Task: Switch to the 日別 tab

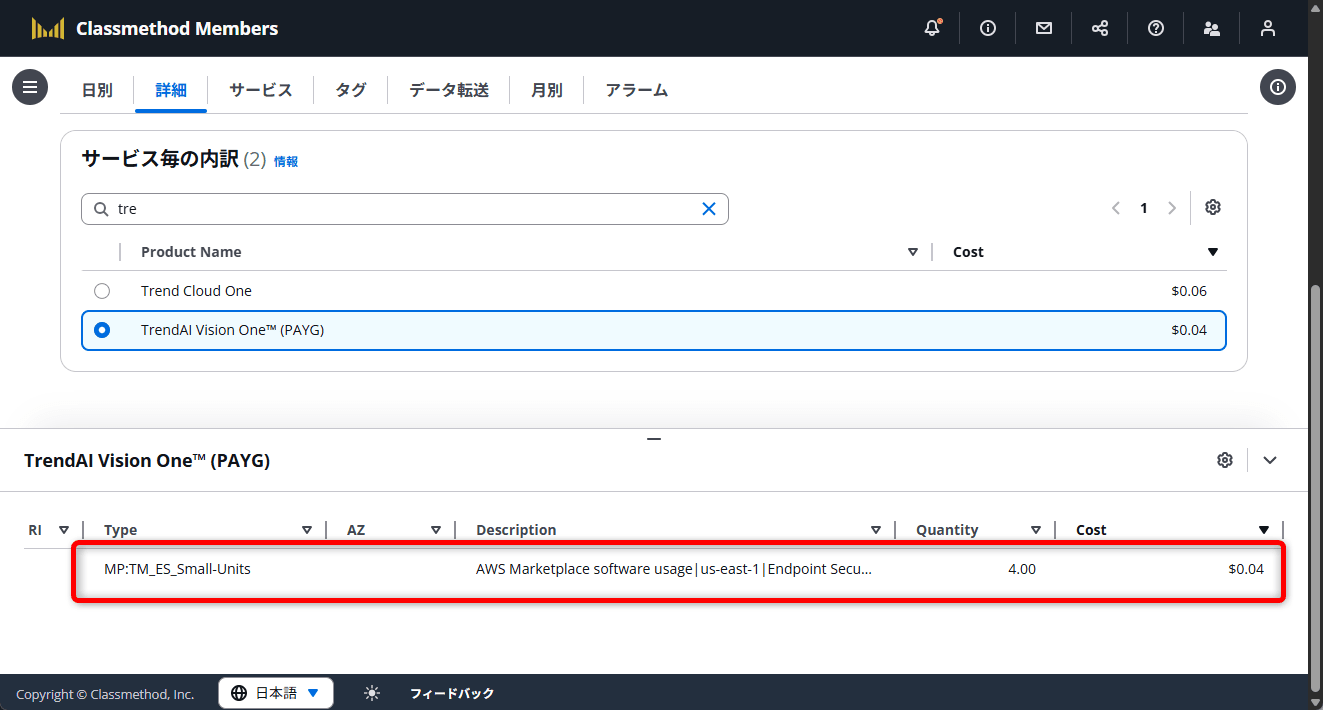Action: pos(97,90)
